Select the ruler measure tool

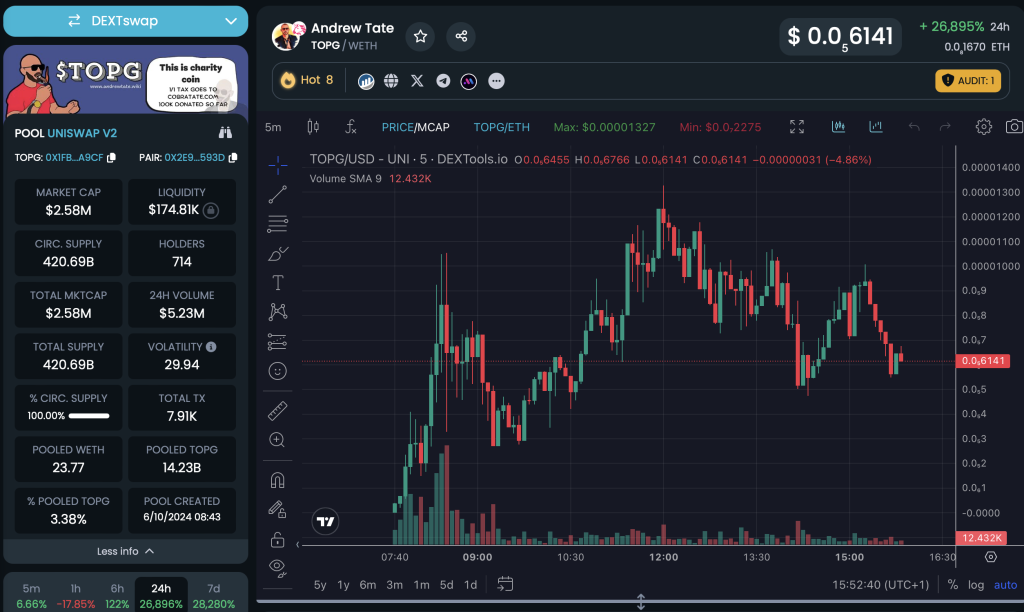pos(278,411)
